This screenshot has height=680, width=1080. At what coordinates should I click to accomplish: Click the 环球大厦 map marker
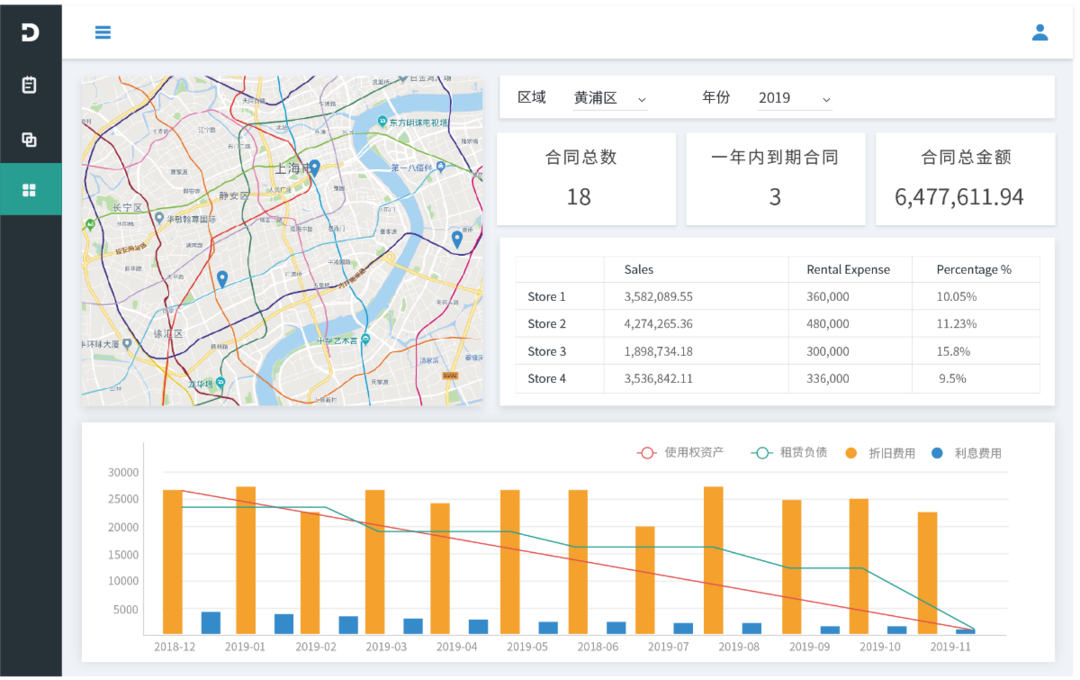click(127, 343)
